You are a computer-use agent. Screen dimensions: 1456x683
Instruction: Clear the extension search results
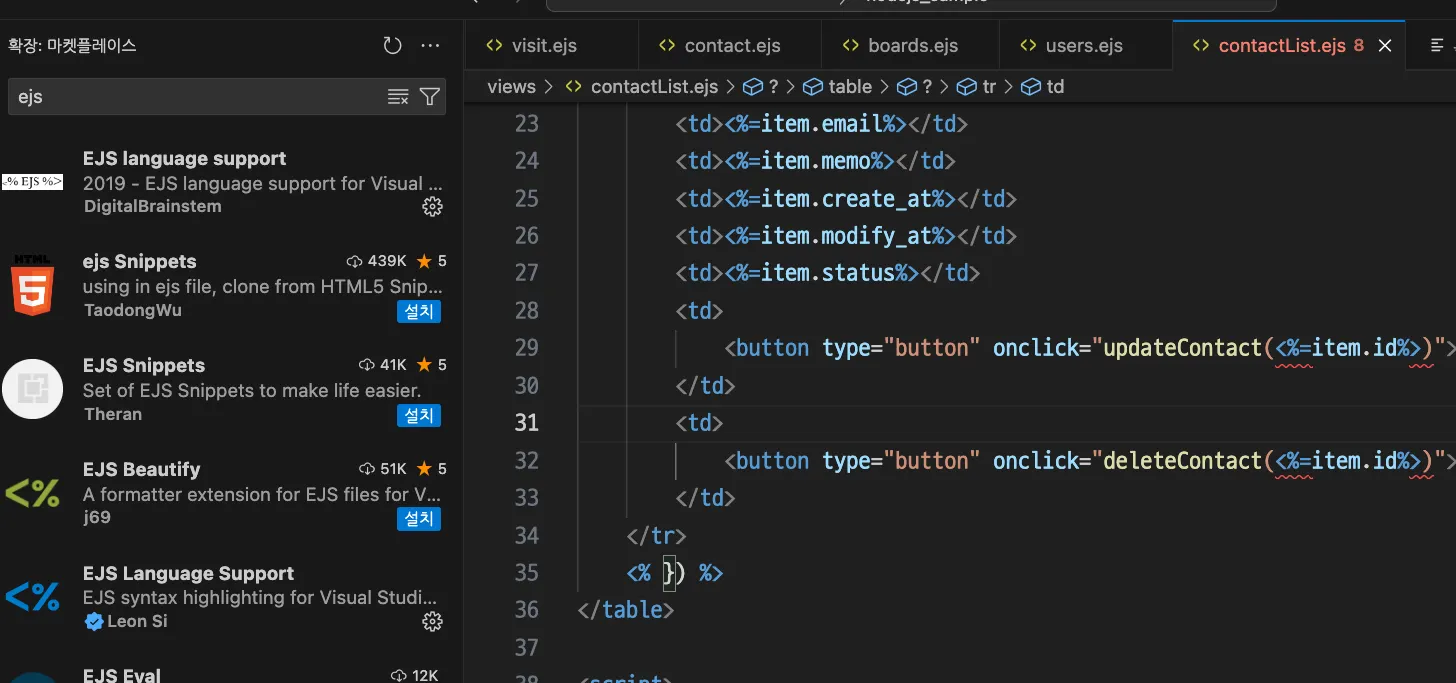pyautogui.click(x=398, y=97)
